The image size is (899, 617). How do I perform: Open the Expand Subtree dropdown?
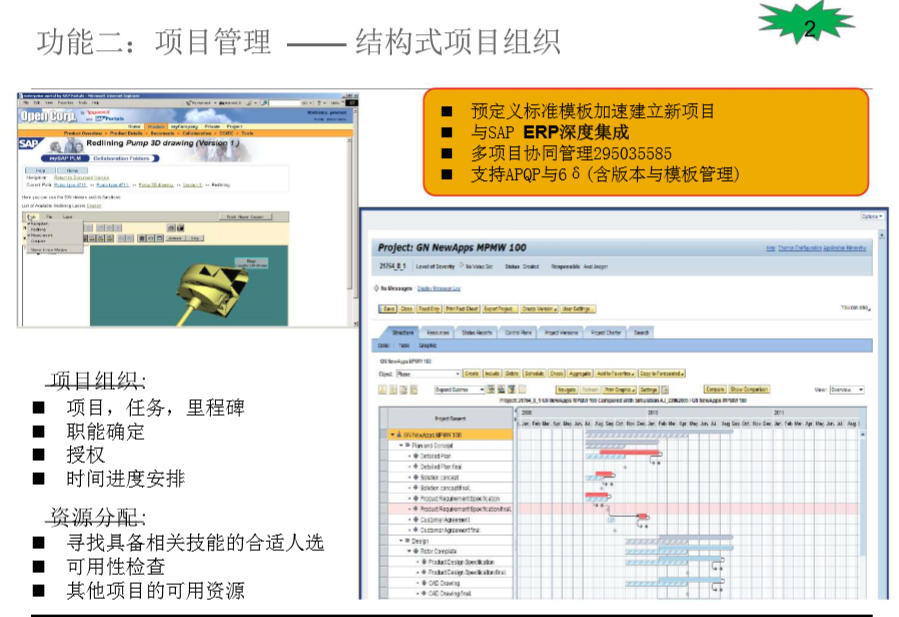point(459,390)
